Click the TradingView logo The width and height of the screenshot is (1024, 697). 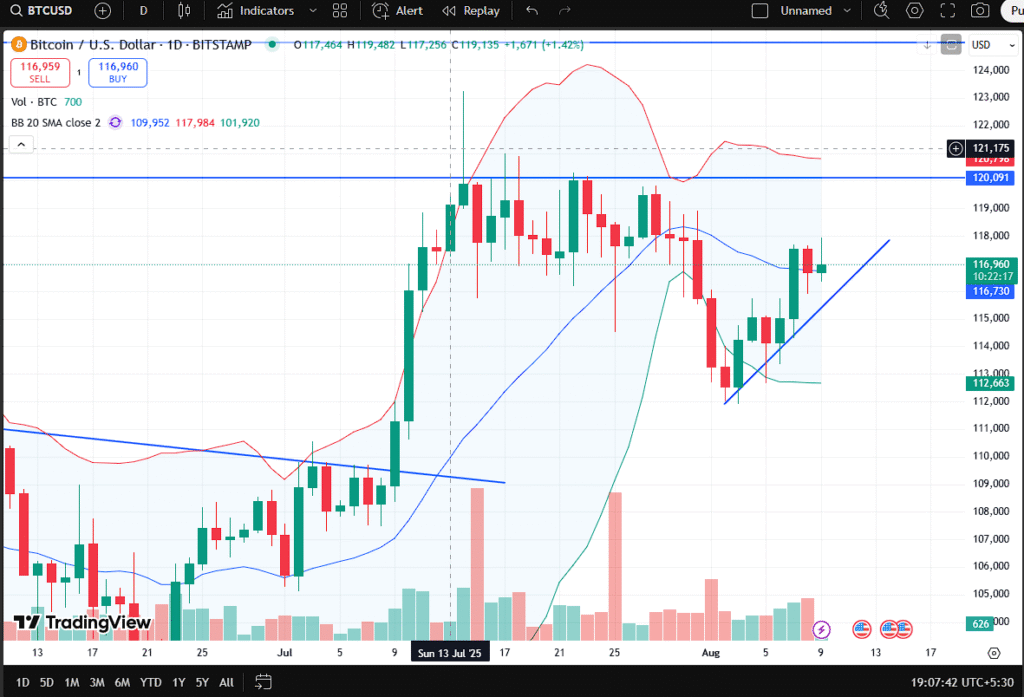click(x=82, y=623)
